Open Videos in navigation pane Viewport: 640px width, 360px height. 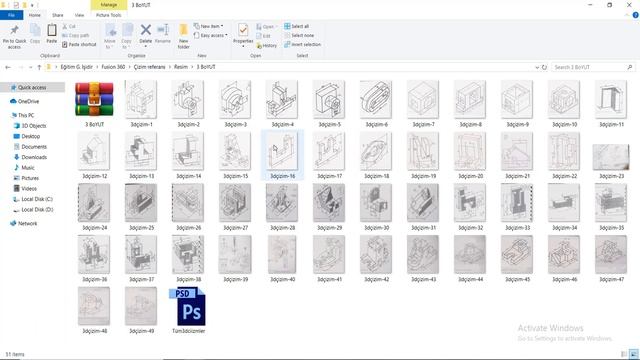pyautogui.click(x=29, y=189)
